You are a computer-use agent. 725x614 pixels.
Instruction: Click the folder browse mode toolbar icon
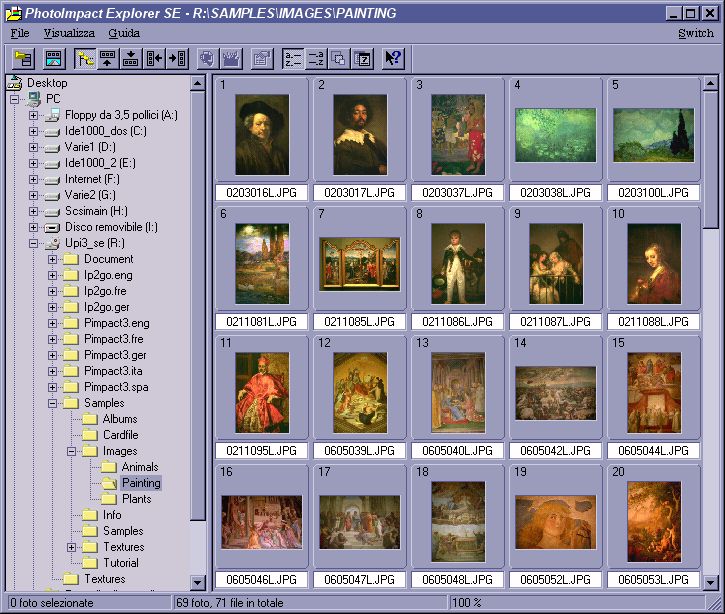[x=23, y=58]
